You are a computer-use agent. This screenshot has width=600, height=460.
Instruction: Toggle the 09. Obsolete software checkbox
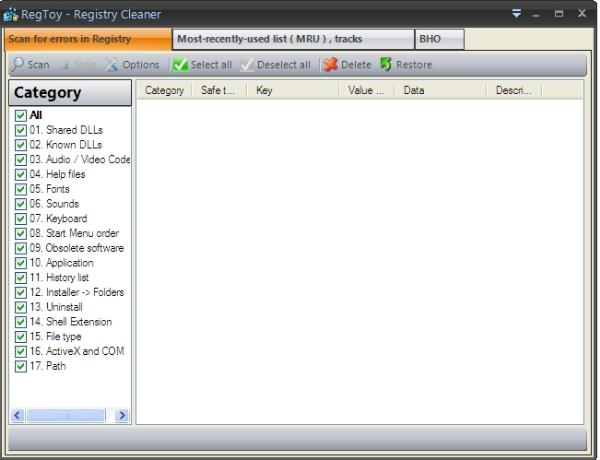point(21,248)
